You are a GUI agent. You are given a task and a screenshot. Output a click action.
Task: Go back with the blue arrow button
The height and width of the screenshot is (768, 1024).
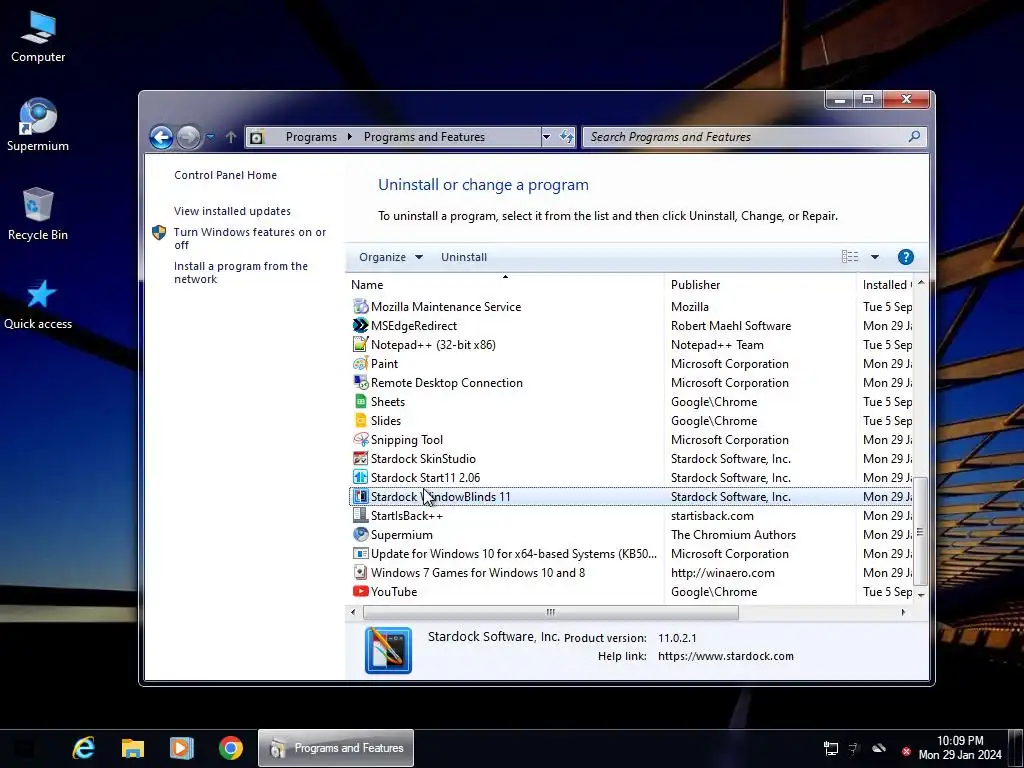(161, 137)
